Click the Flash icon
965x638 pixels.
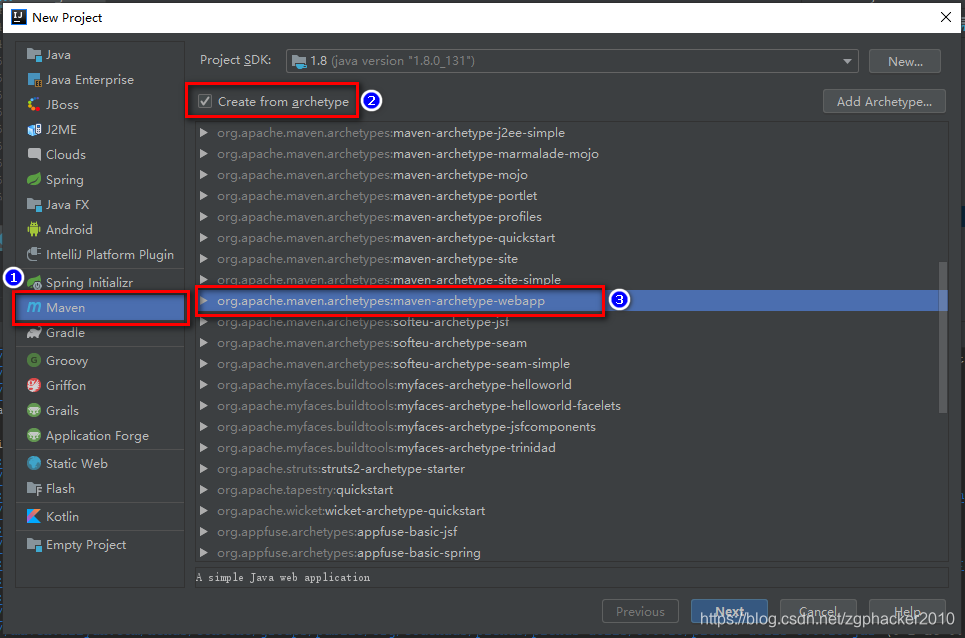[34, 488]
